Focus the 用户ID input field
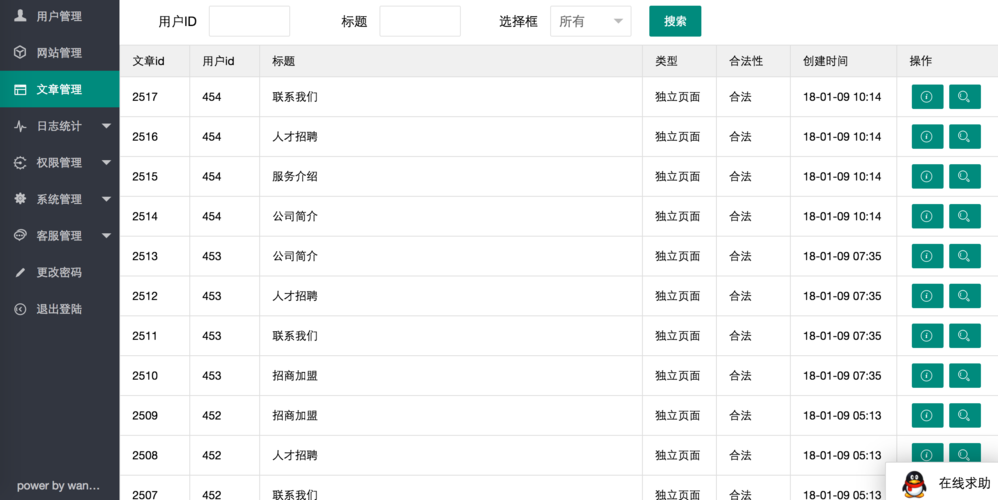Image resolution: width=998 pixels, height=500 pixels. (x=249, y=21)
